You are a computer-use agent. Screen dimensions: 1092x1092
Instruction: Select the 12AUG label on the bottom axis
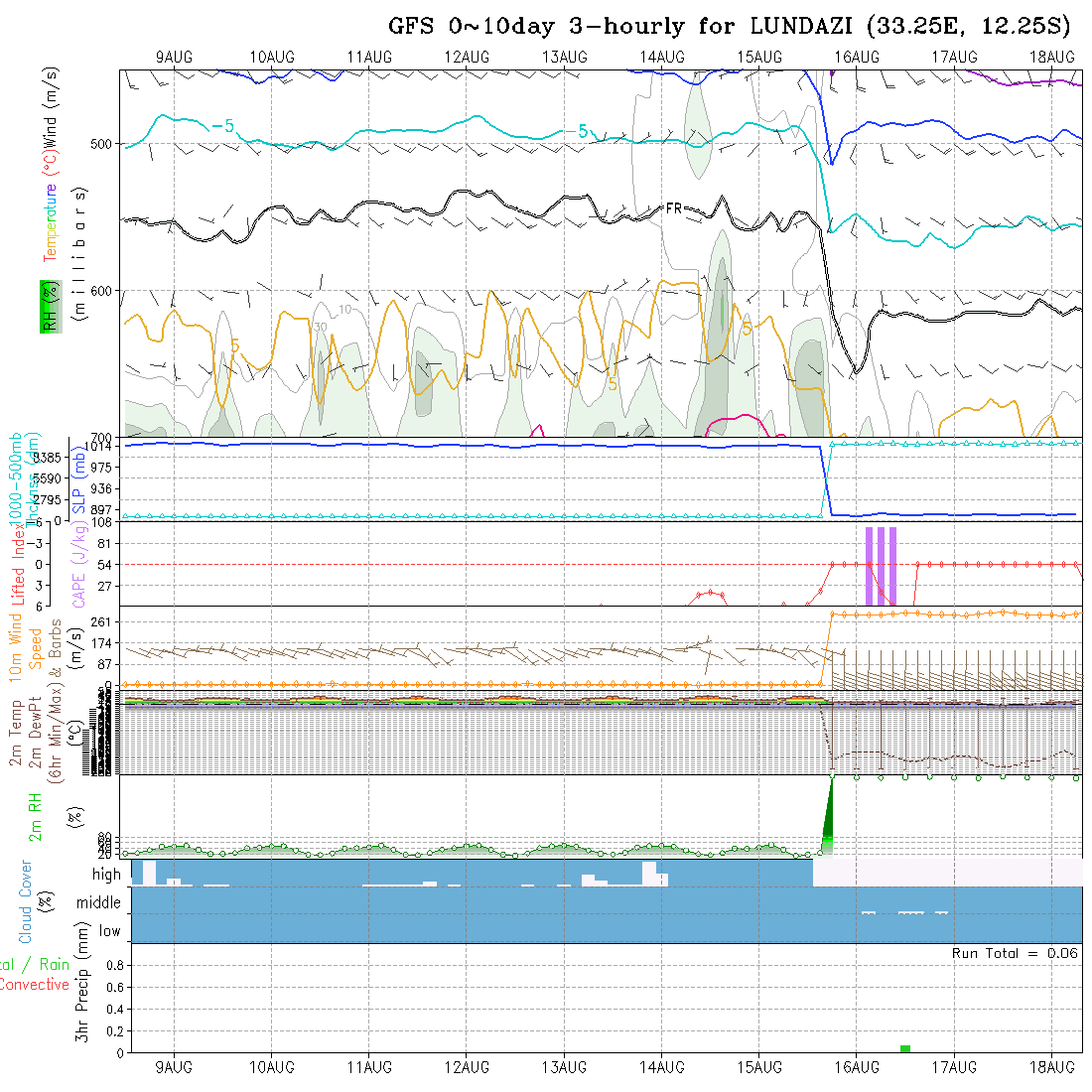467,1067
